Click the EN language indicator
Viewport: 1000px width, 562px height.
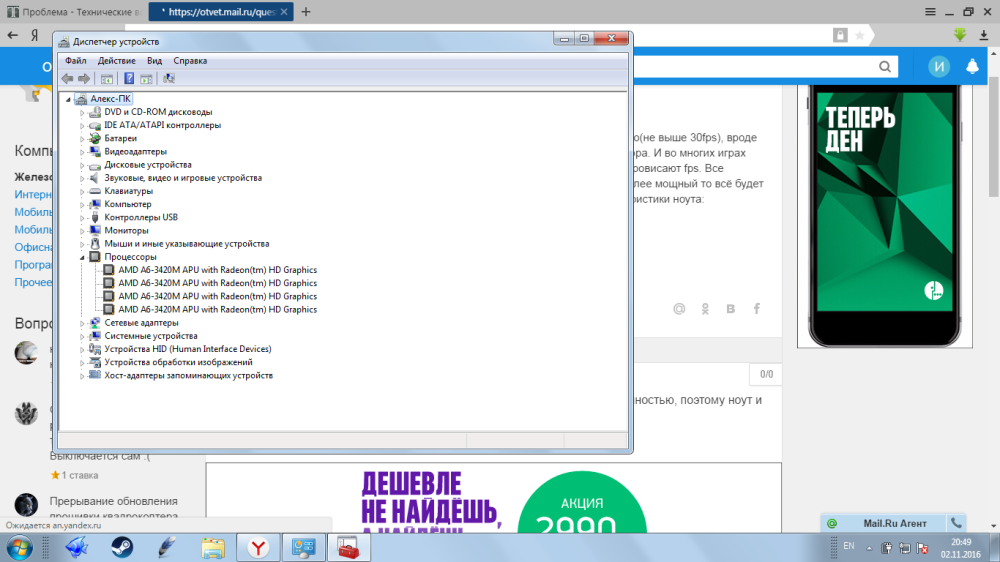[x=849, y=546]
